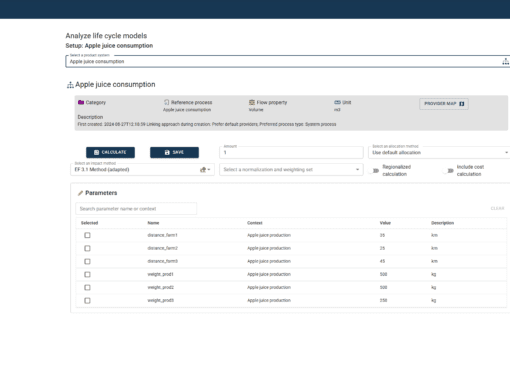
Task: Click the Flow property icon
Action: [252, 102]
